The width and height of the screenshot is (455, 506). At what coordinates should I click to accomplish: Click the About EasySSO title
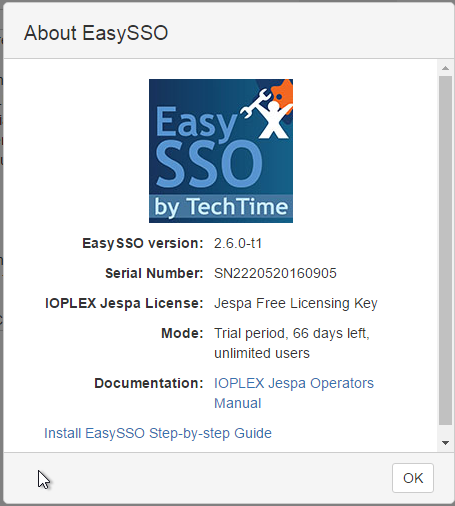coord(96,33)
